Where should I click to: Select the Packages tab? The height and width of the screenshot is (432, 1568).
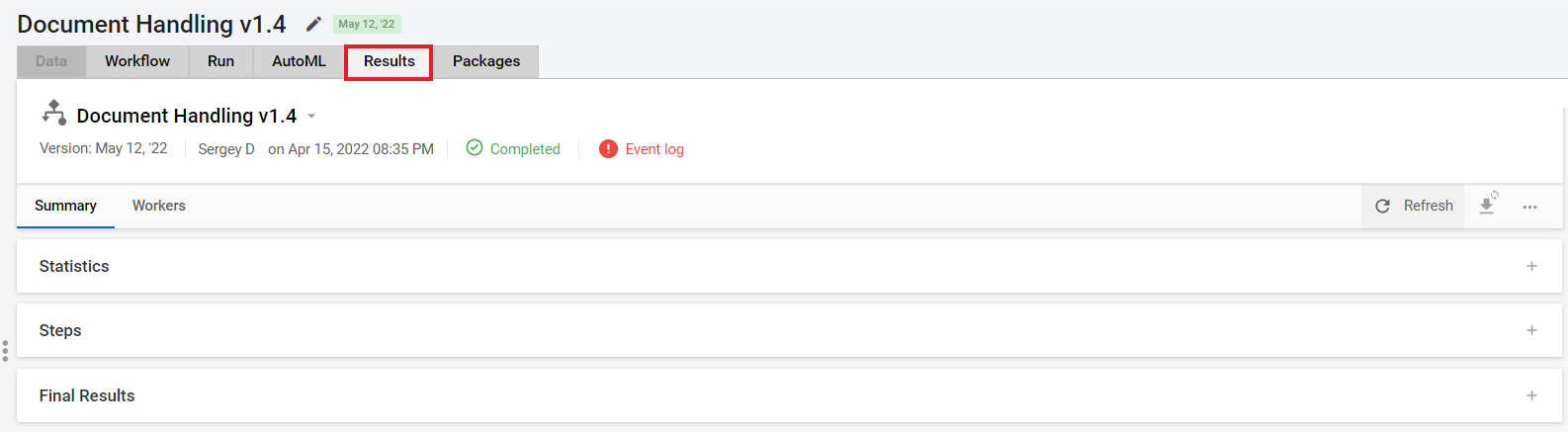(486, 61)
